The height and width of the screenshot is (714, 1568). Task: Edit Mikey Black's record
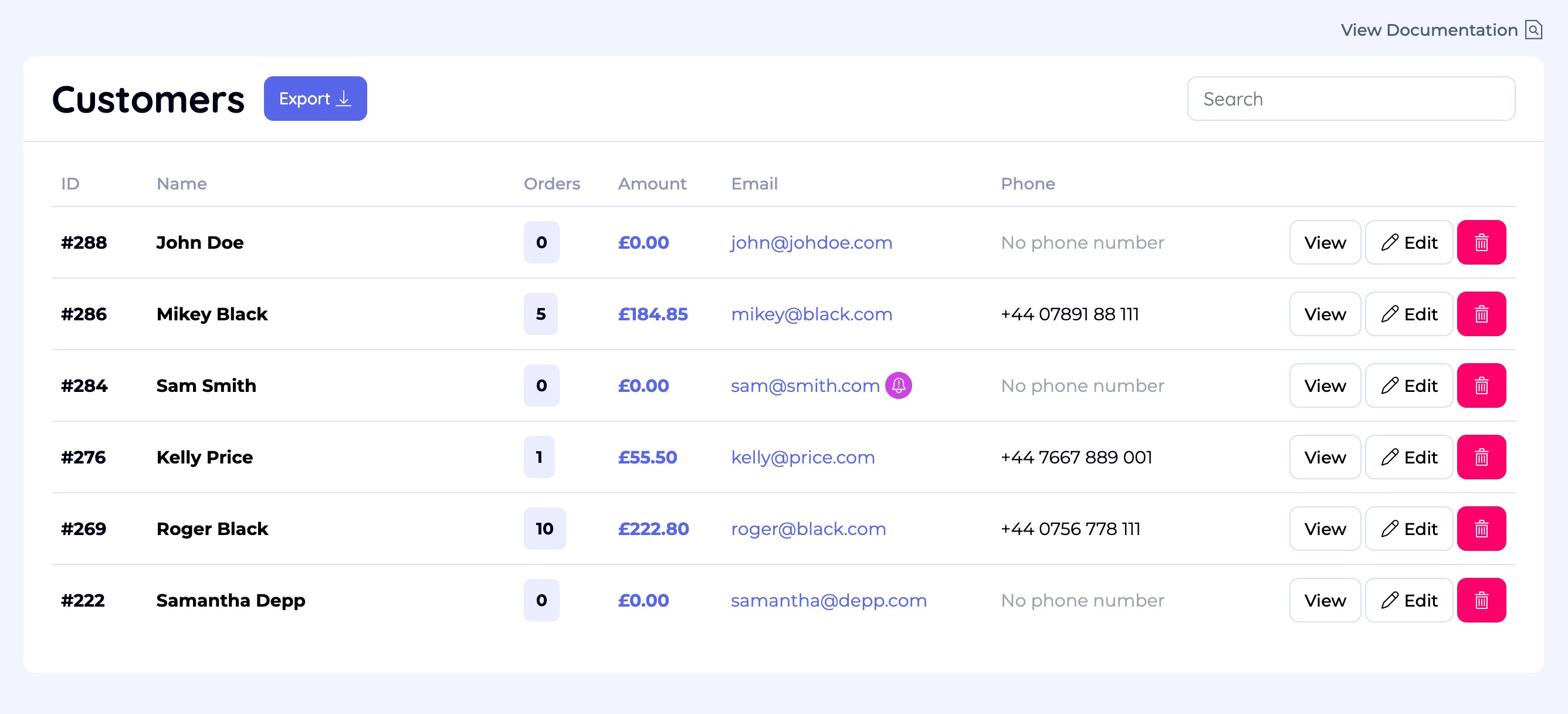point(1408,314)
